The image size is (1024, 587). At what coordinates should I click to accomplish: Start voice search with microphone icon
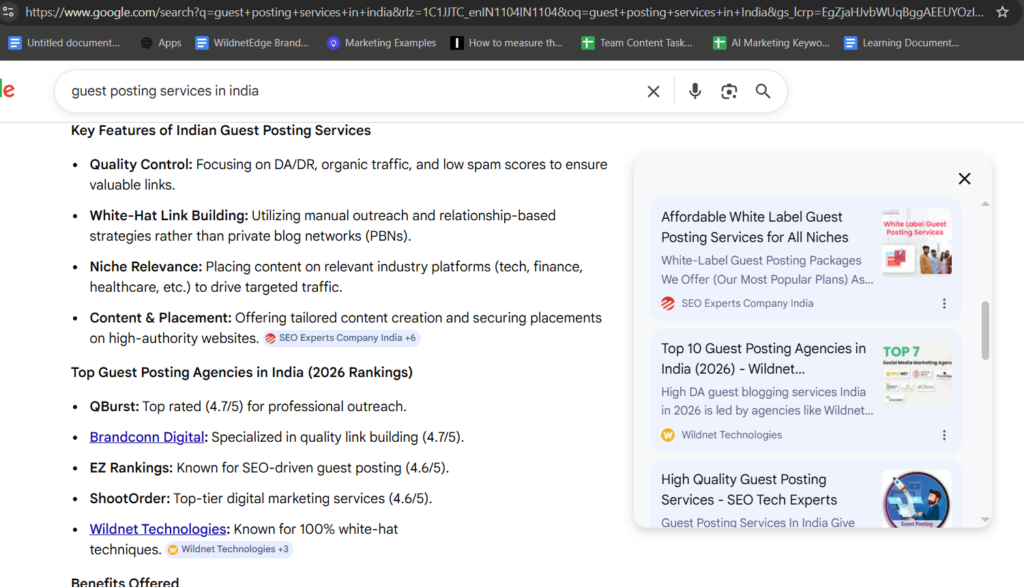coord(695,91)
